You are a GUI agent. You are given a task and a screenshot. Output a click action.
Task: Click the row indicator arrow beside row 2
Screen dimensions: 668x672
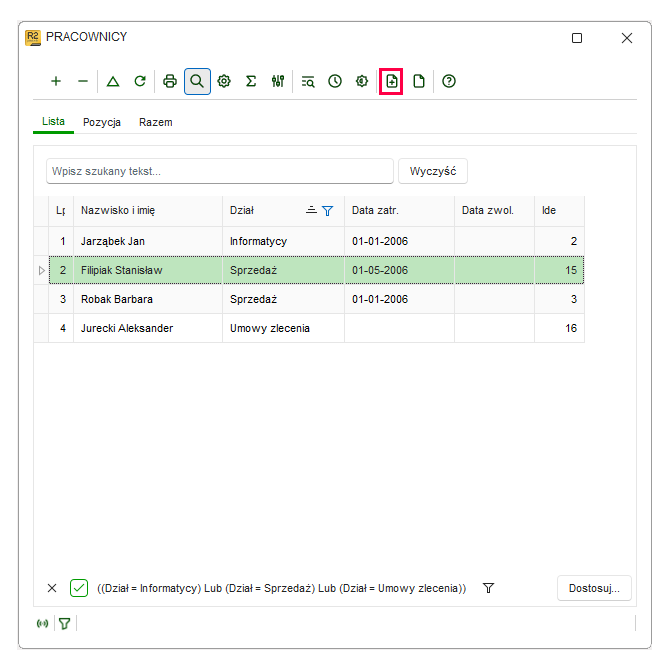tap(42, 270)
